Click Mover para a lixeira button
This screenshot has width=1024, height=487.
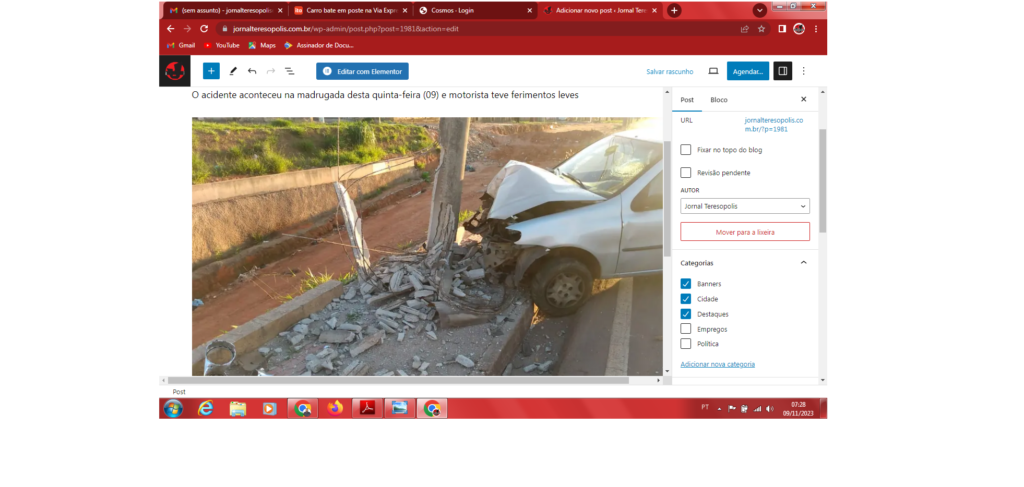click(745, 232)
